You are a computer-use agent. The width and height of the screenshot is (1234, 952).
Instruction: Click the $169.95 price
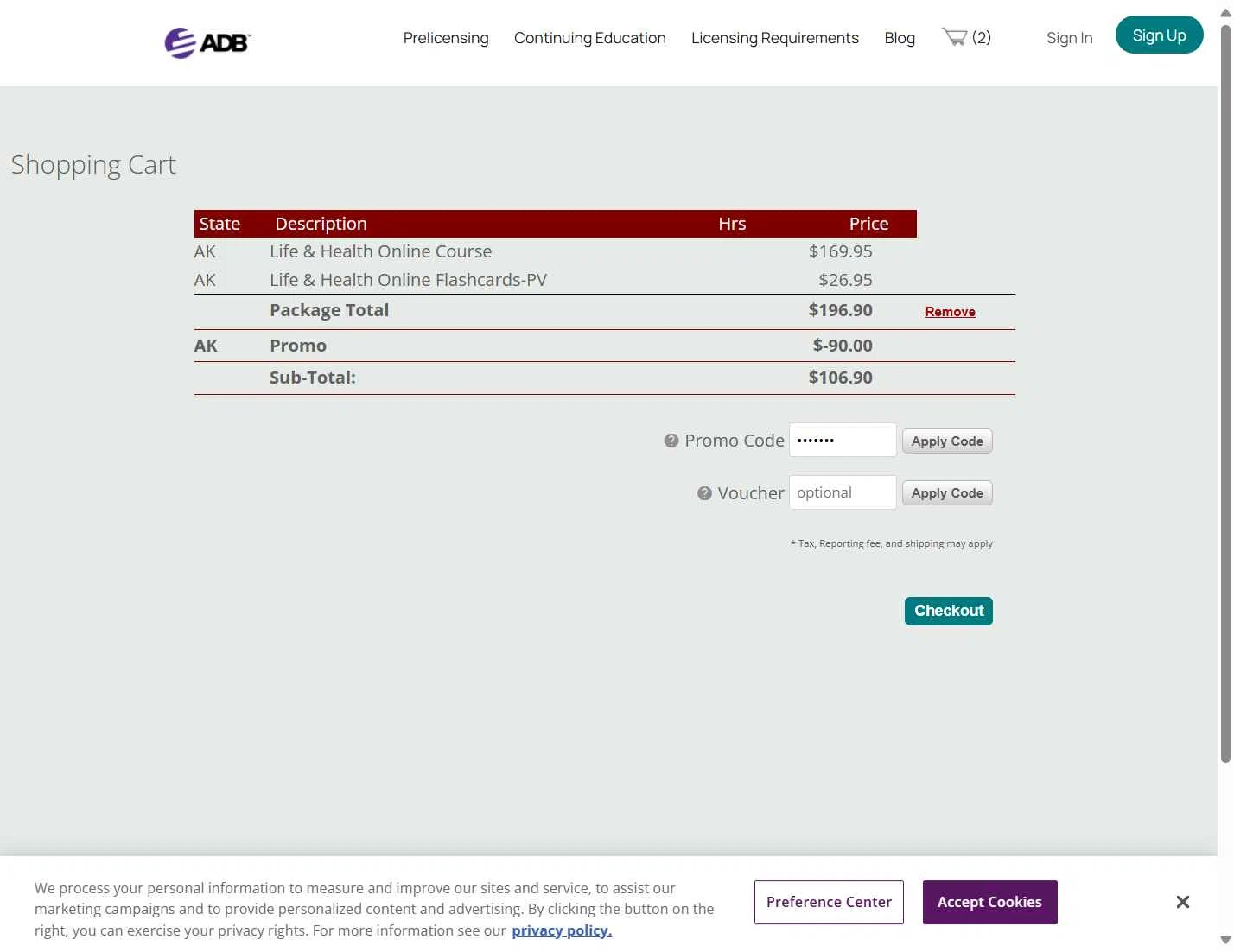coord(840,251)
